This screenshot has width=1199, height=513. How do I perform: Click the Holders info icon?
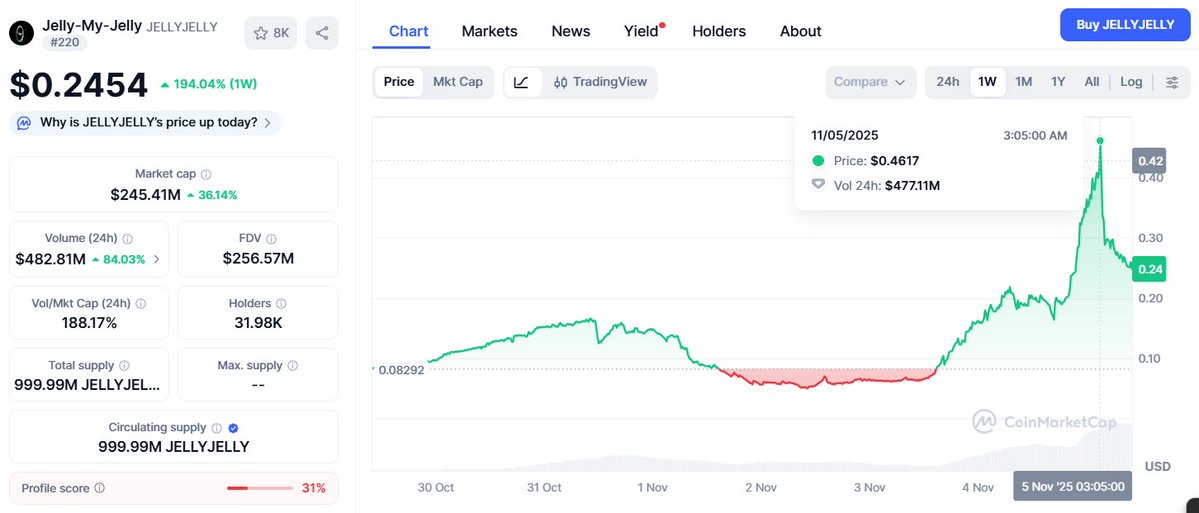(x=281, y=303)
